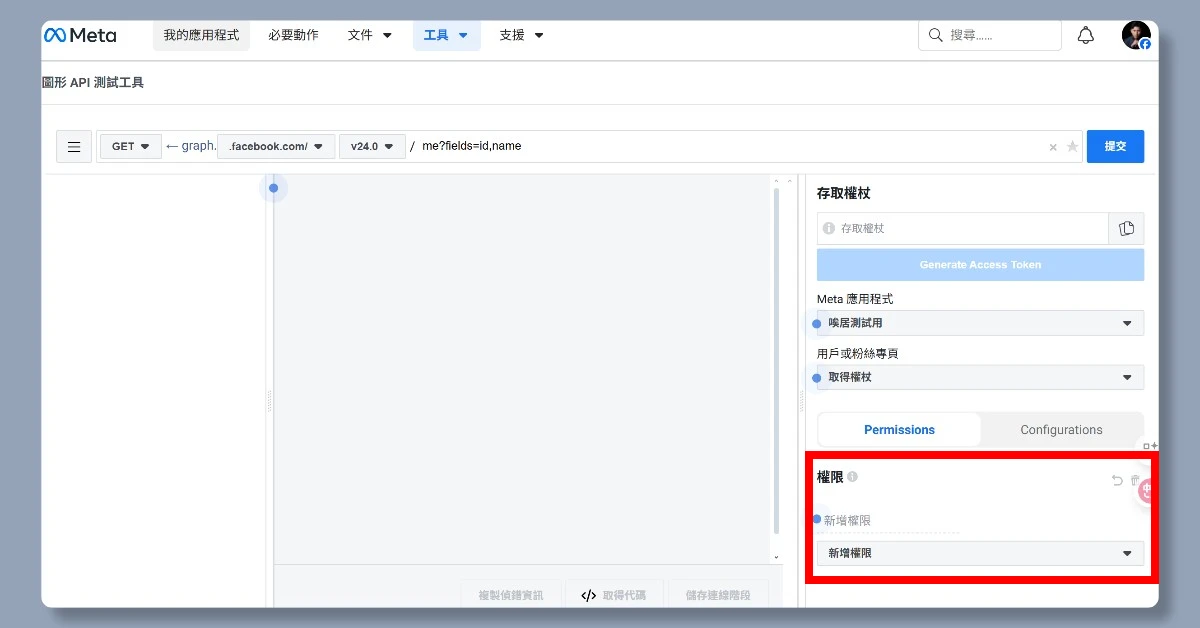This screenshot has width=1200, height=628.
Task: Click 取得代碼 button
Action: coord(613,595)
